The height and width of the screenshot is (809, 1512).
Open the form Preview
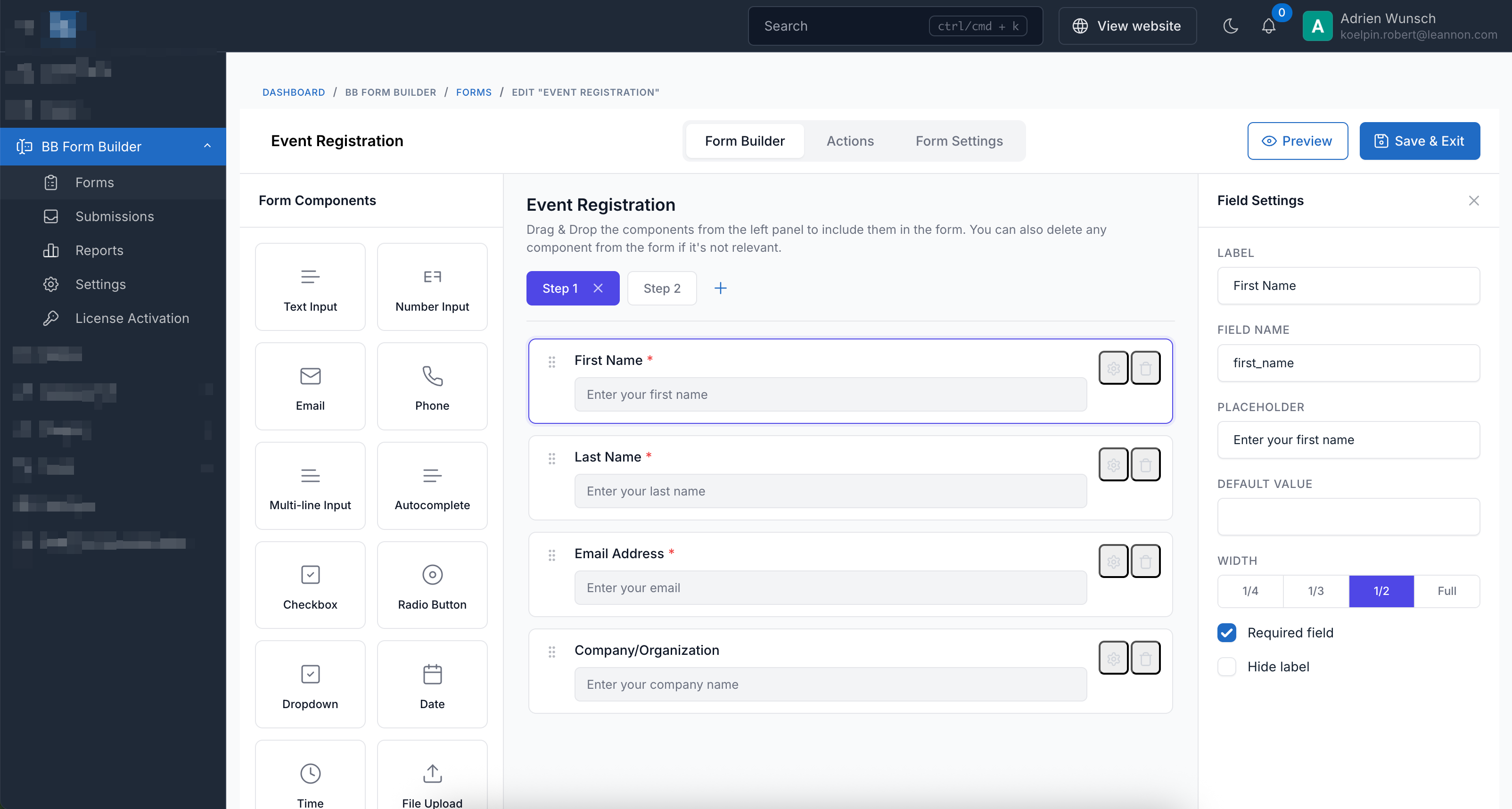click(x=1297, y=141)
